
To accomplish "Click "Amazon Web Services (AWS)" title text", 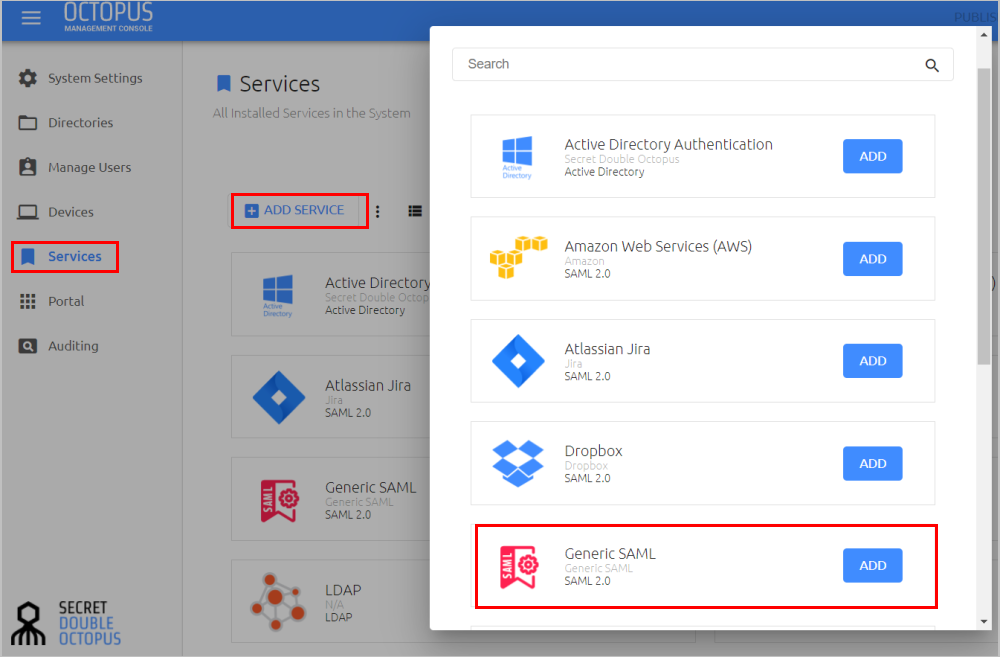I will [658, 246].
